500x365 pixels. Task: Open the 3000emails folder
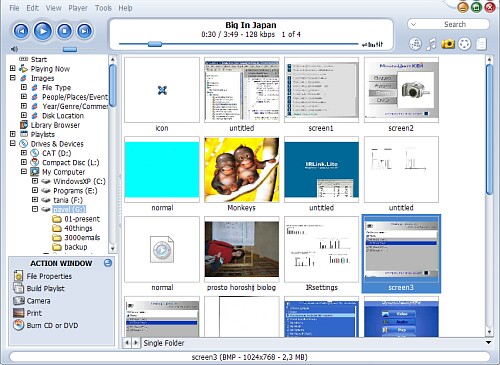82,238
